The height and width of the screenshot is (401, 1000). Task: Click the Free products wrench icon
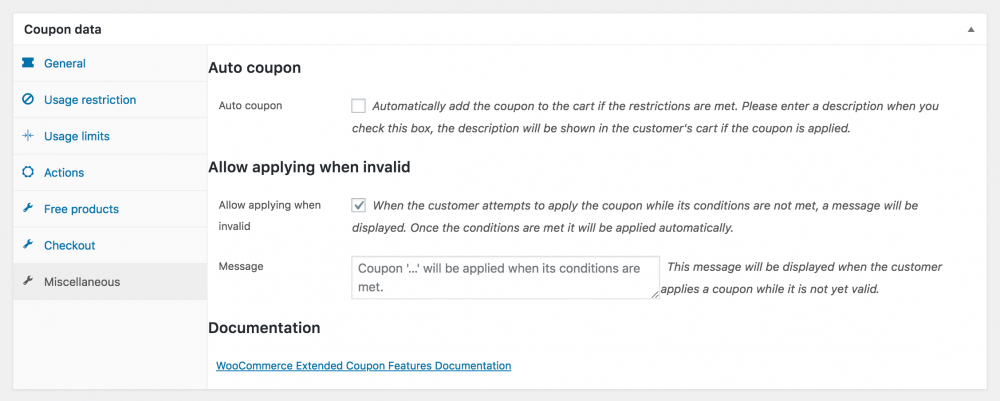(28, 209)
